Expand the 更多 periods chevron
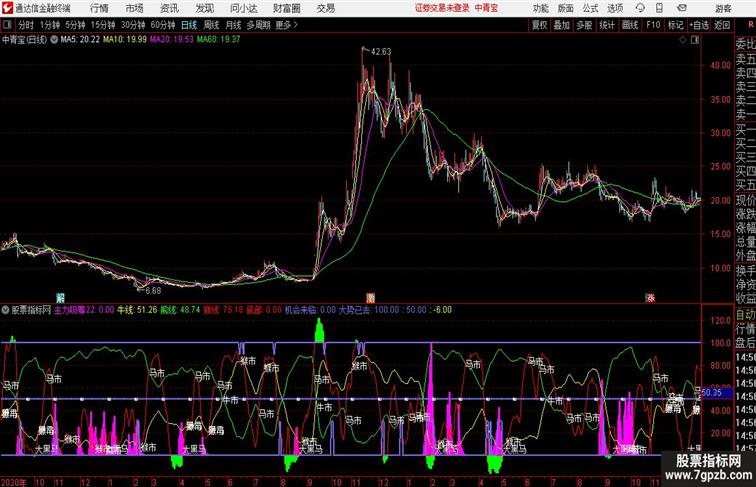This screenshot has width=756, height=487. pyautogui.click(x=287, y=25)
